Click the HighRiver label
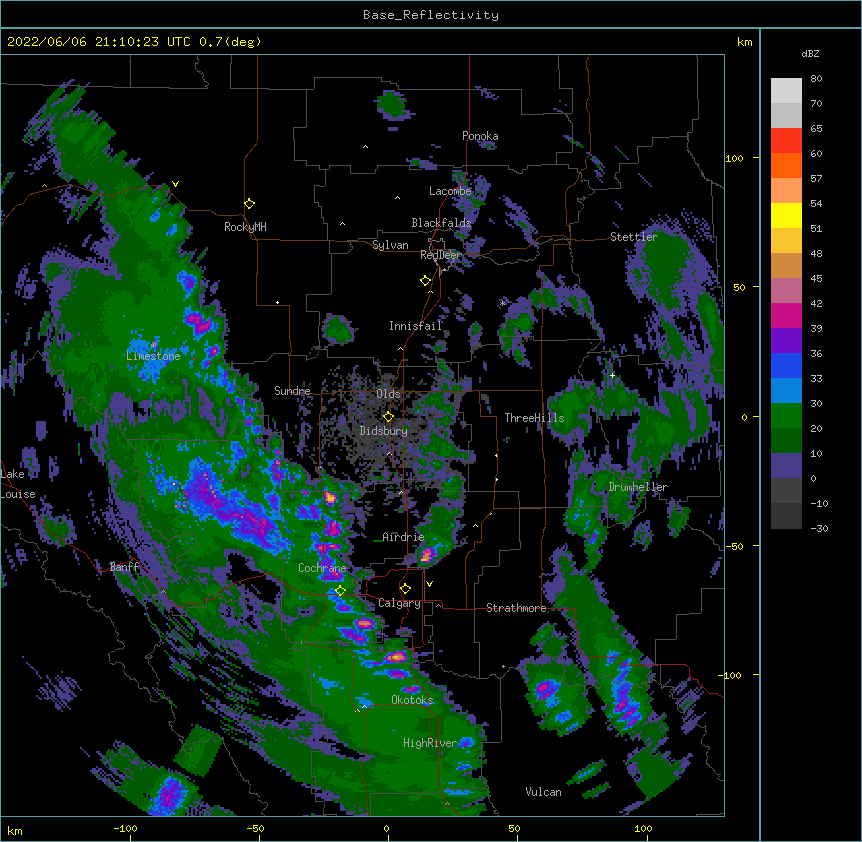This screenshot has width=862, height=842. (x=430, y=743)
